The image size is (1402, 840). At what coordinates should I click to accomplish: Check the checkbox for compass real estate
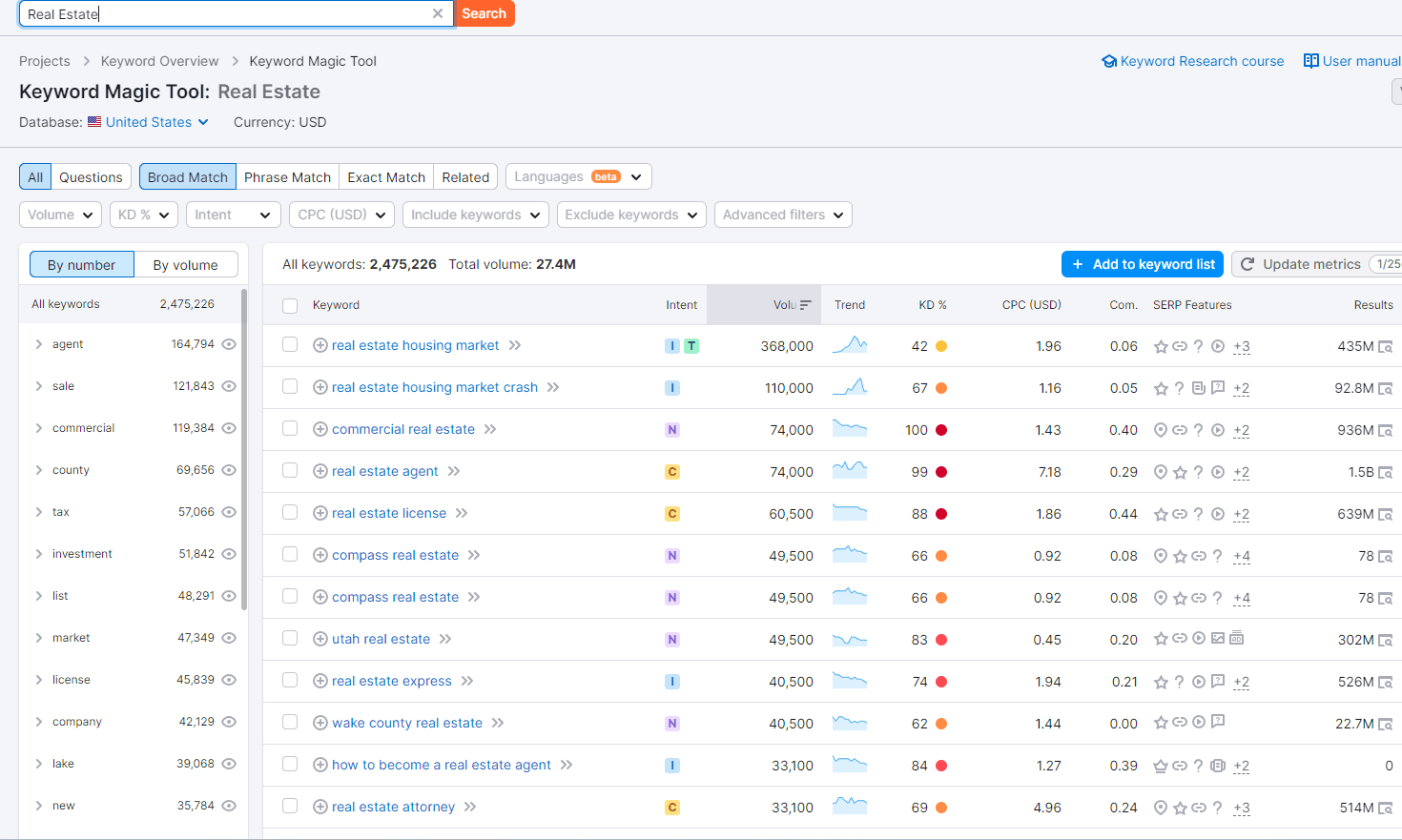(290, 554)
